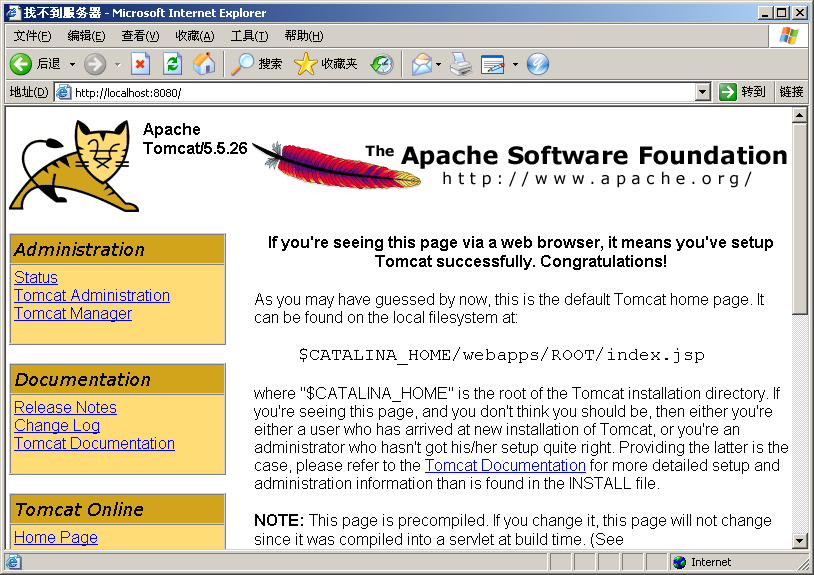814x575 pixels.
Task: Minimize the Internet Explorer window
Action: tap(765, 12)
